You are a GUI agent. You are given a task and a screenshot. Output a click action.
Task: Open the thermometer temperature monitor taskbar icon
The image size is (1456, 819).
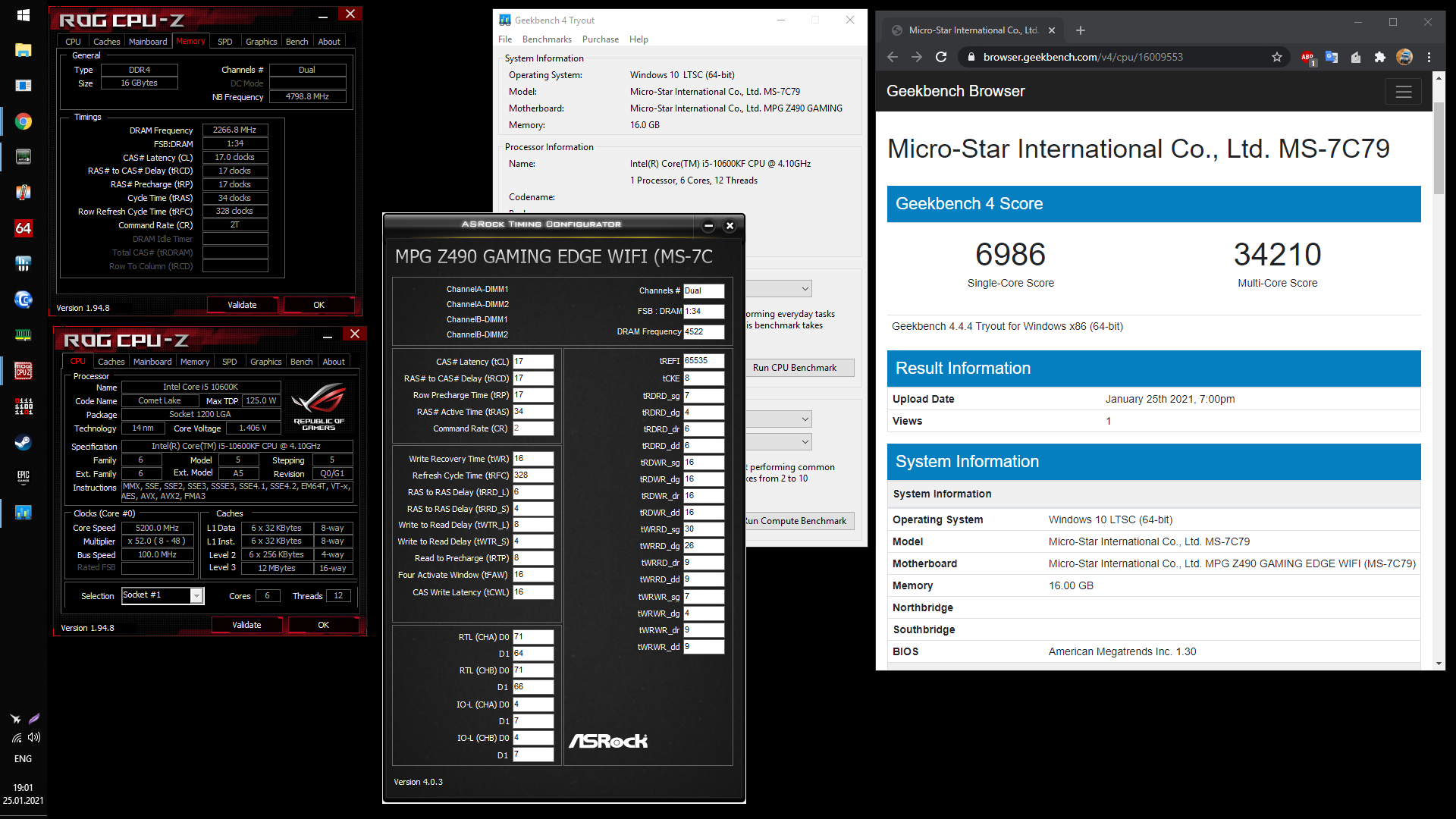click(24, 193)
